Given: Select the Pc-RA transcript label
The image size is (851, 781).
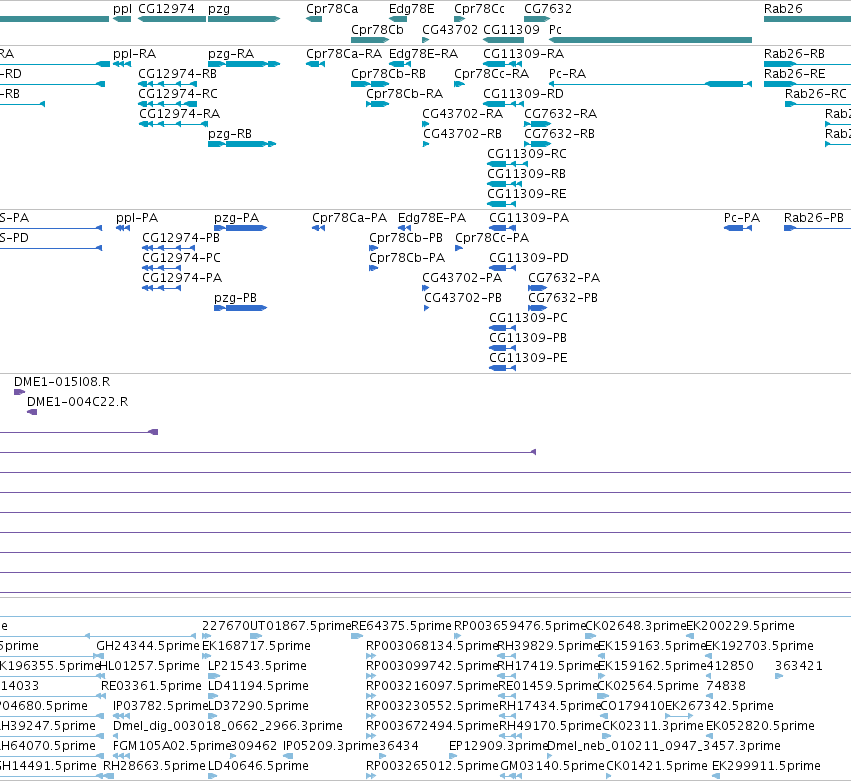Looking at the screenshot, I should [x=567, y=74].
